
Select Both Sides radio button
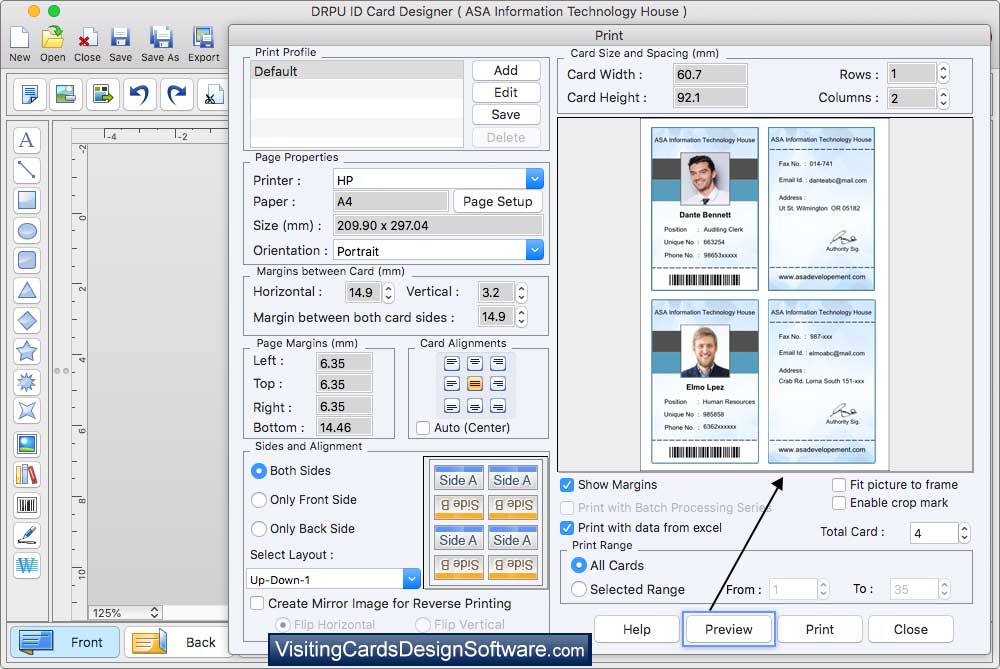[x=258, y=471]
